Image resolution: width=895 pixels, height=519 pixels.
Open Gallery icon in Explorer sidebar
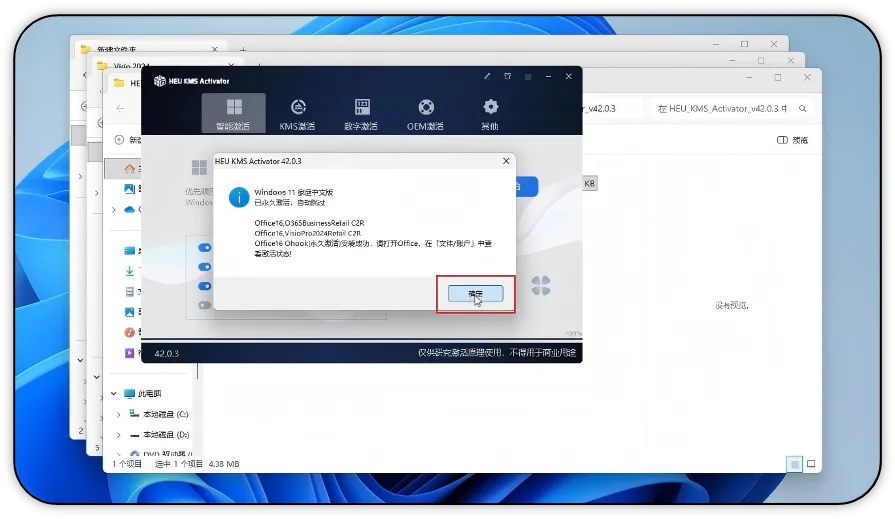[130, 188]
